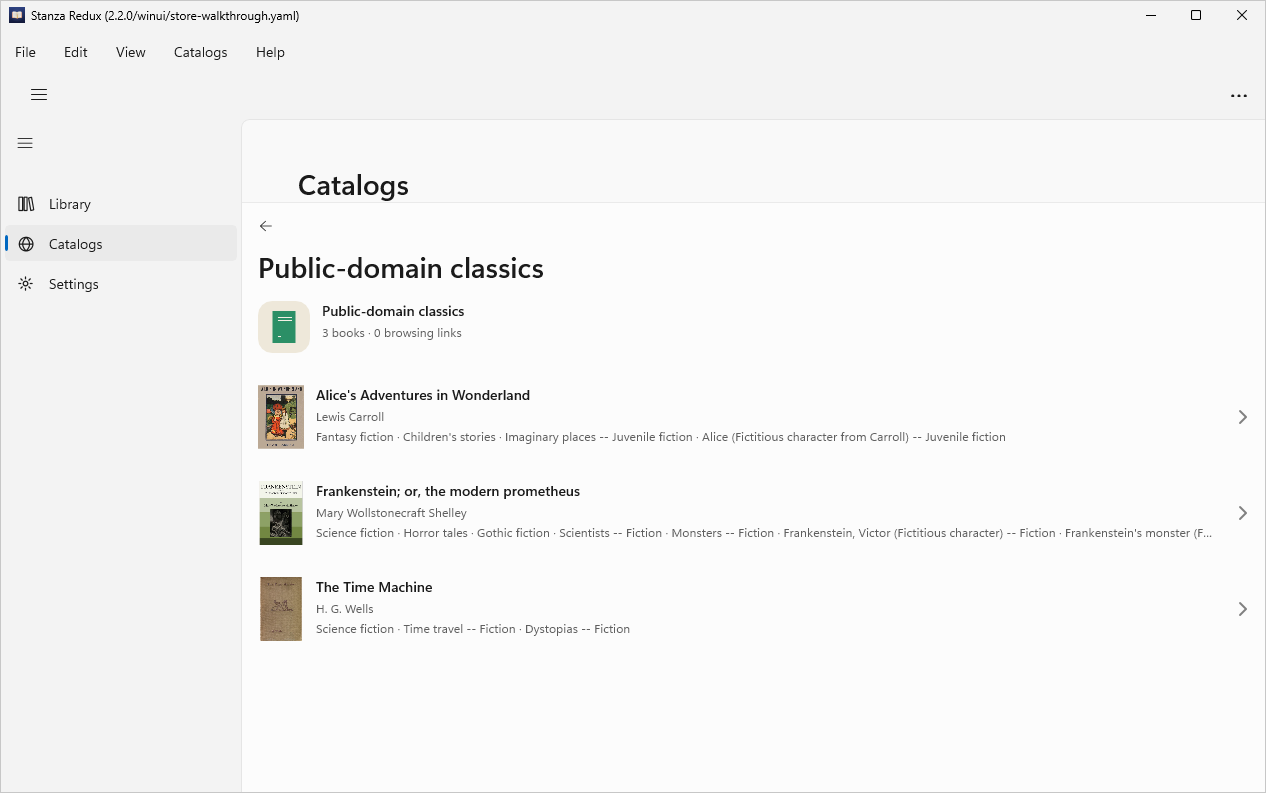Click the small Public-domain classics catalog name
The width and height of the screenshot is (1266, 793).
click(x=393, y=311)
